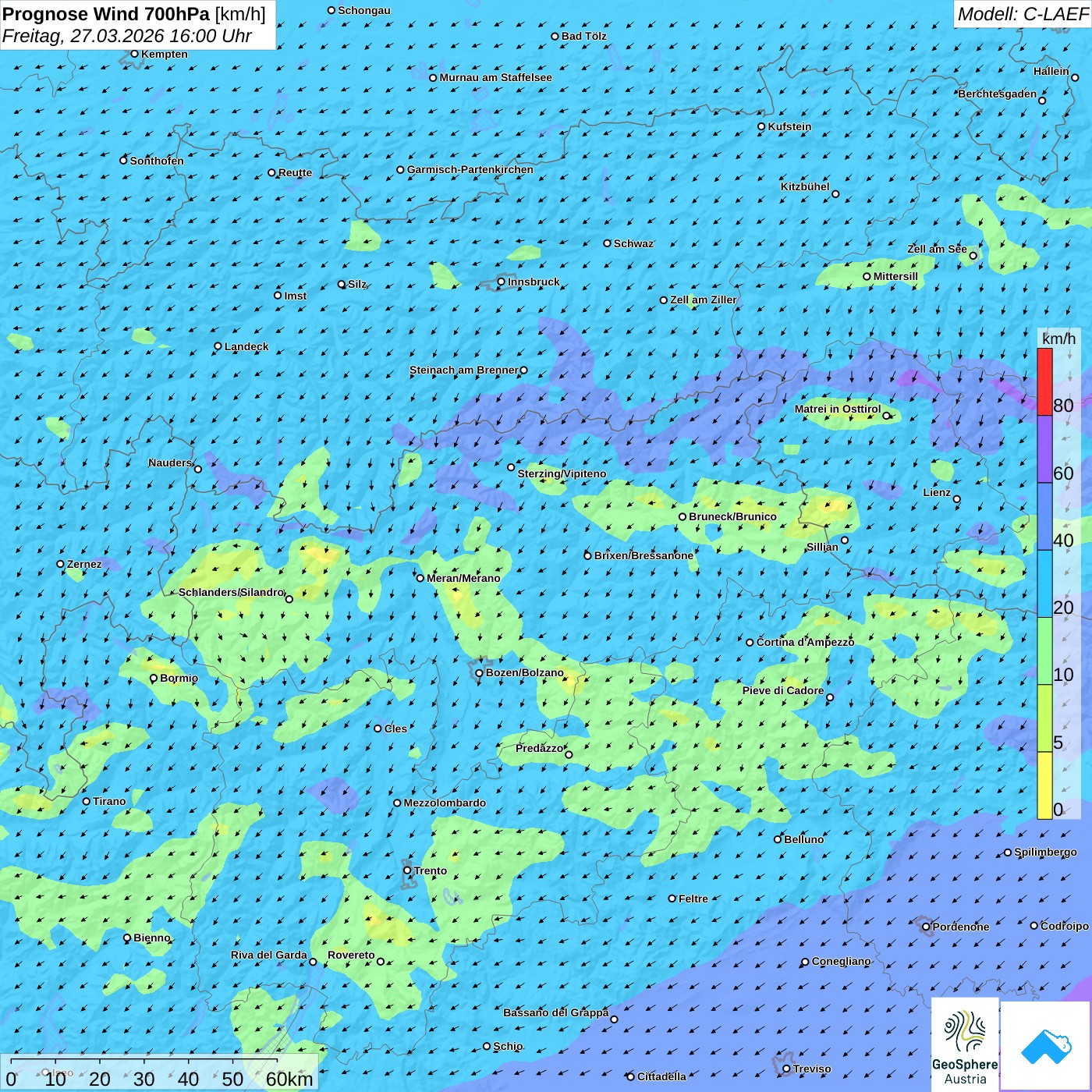Click the Innsbruck city label

click(534, 282)
